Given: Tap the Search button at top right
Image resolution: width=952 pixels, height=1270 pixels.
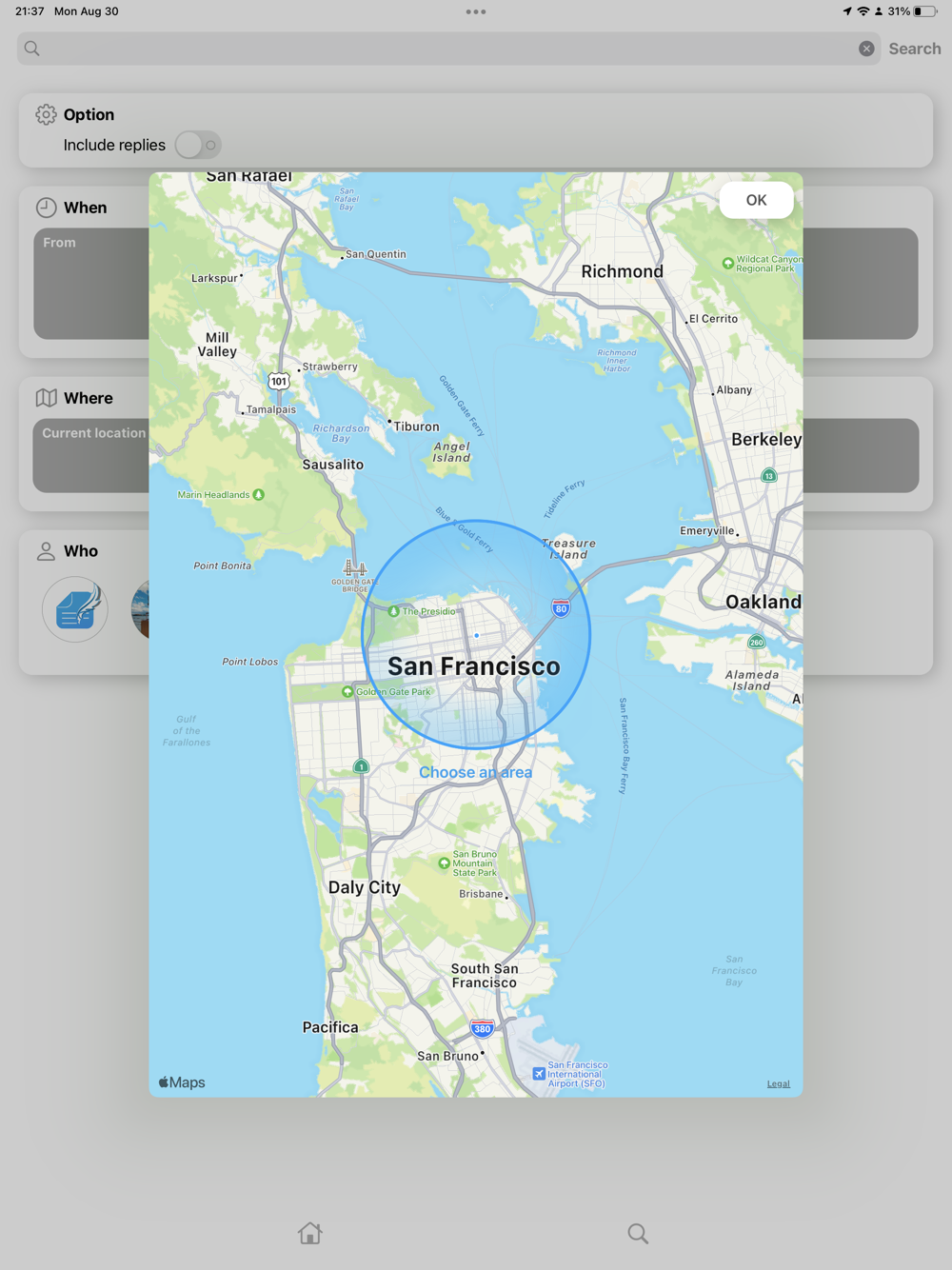Looking at the screenshot, I should [915, 49].
